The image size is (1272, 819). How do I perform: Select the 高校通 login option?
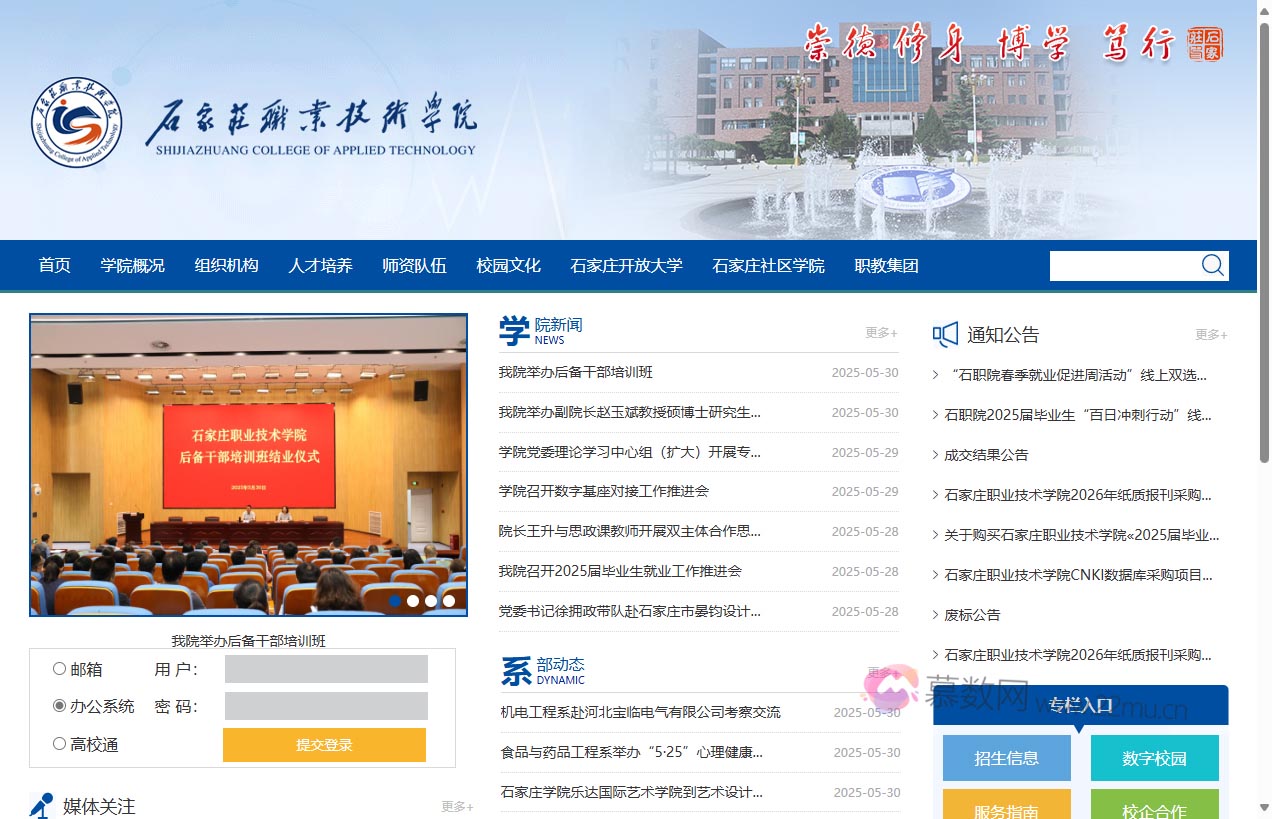[x=59, y=744]
